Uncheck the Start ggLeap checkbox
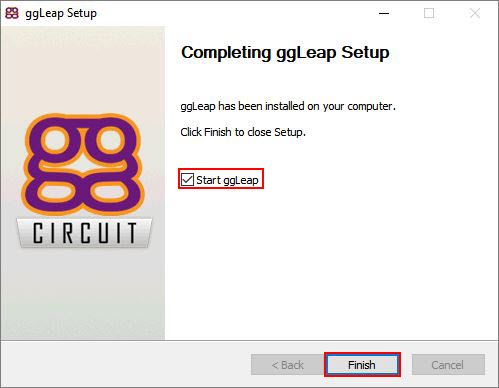 pos(187,180)
